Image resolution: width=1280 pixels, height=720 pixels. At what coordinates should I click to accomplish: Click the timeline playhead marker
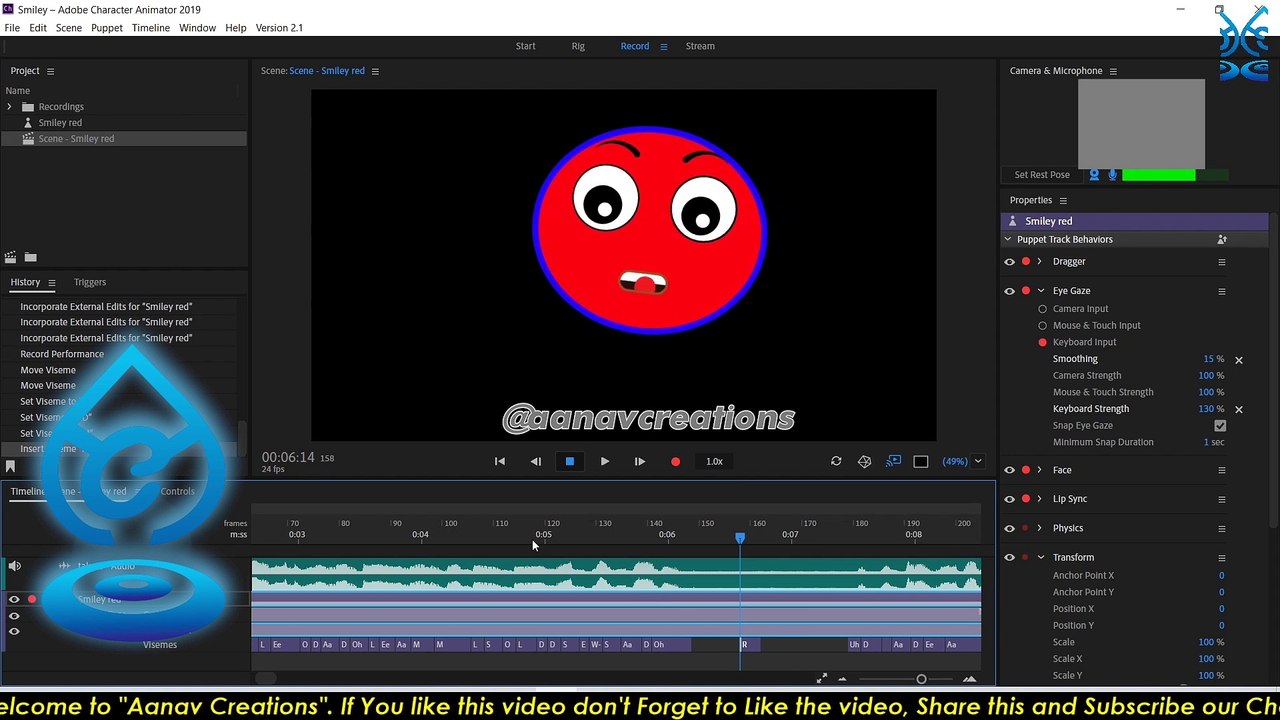tap(740, 538)
